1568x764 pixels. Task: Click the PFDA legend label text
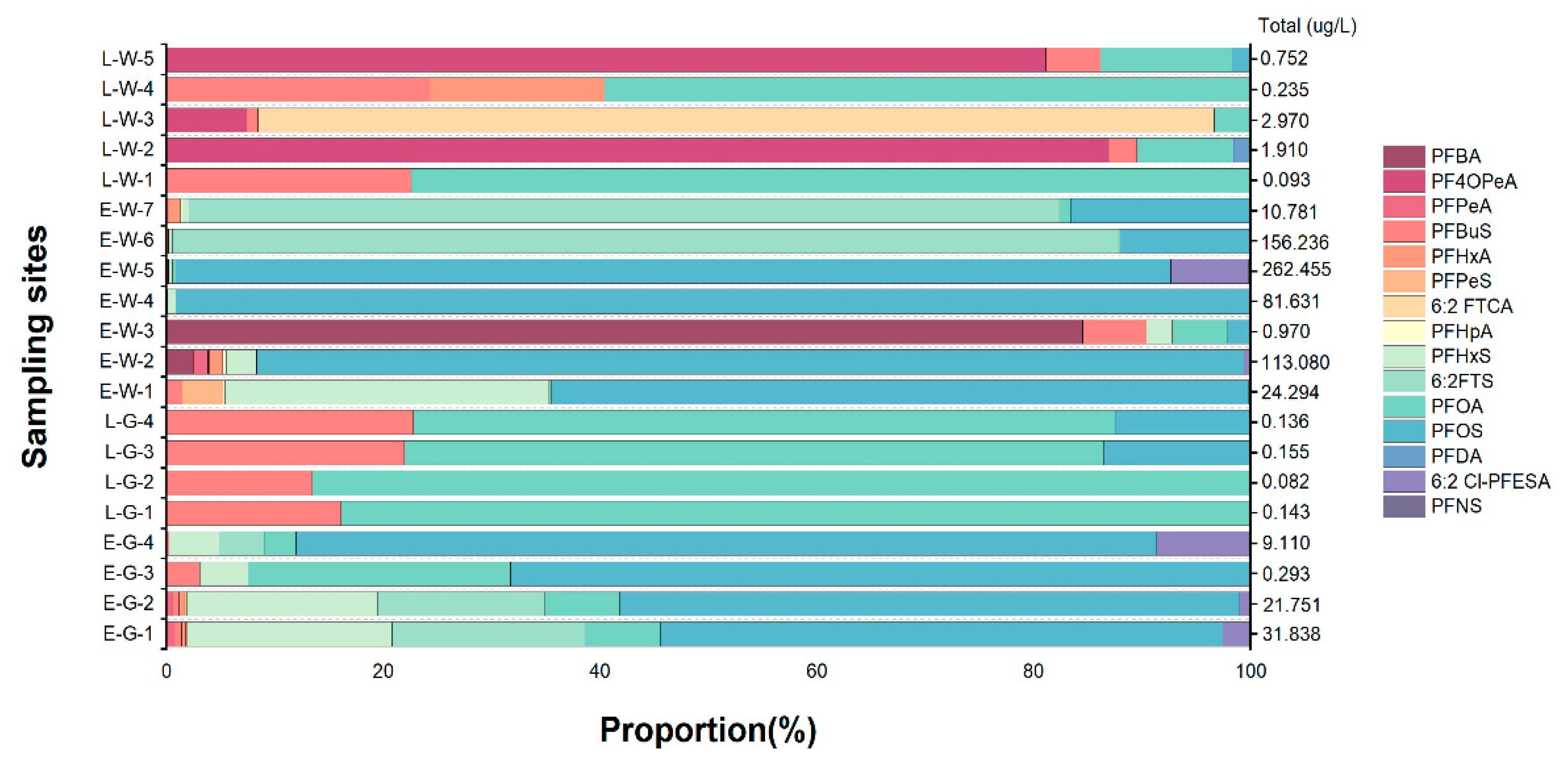pos(1456,456)
